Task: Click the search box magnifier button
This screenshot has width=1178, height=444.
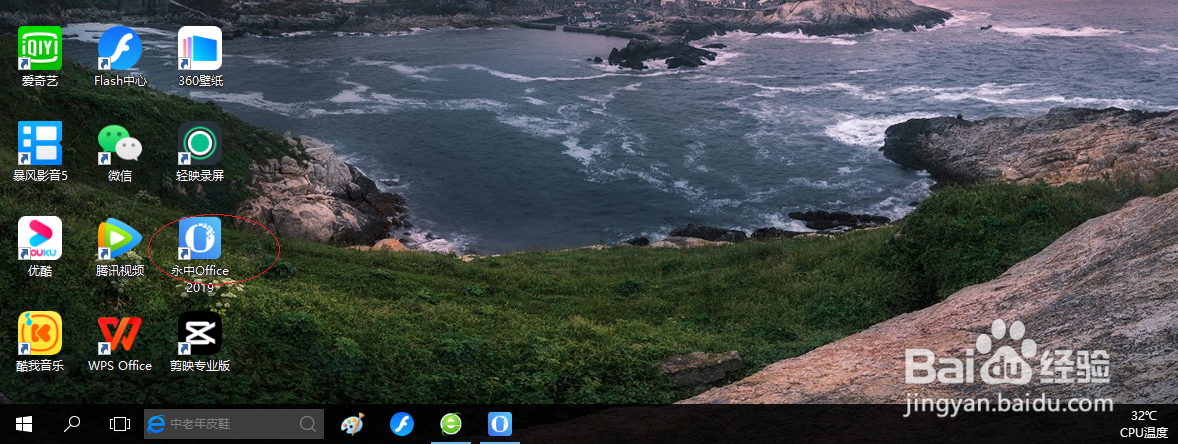Action: [308, 424]
